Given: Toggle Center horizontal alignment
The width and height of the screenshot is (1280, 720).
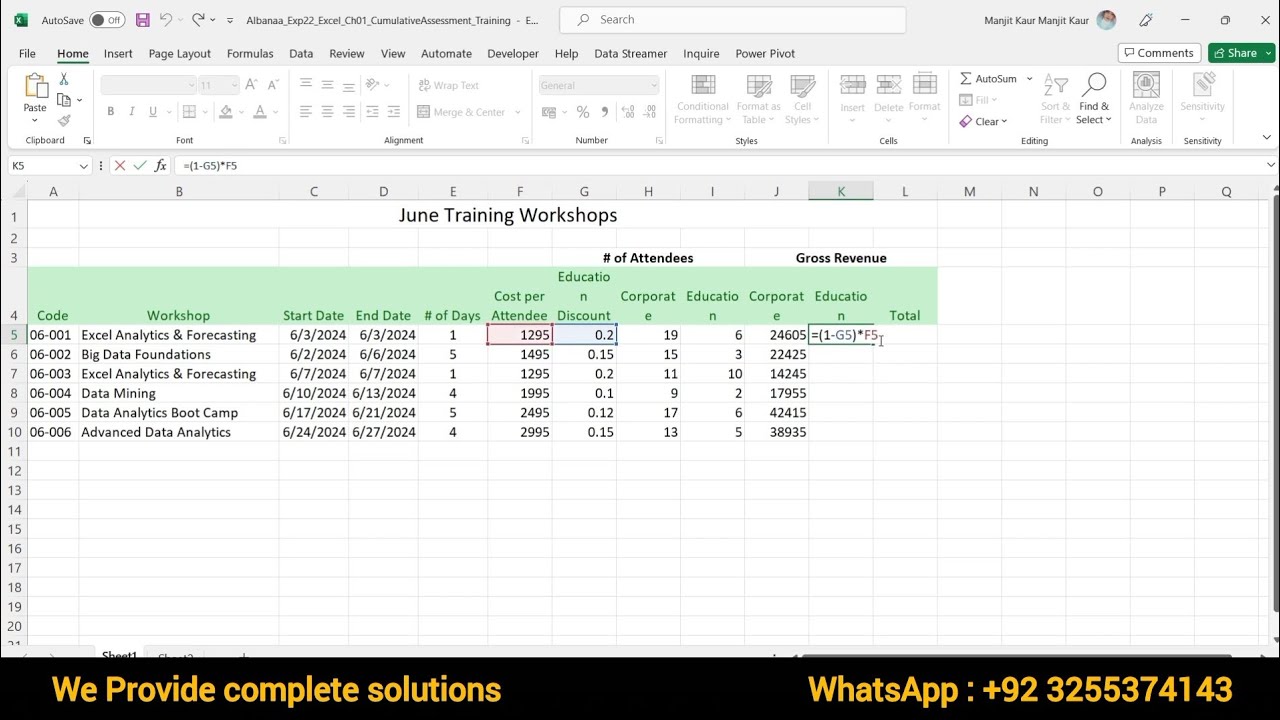Looking at the screenshot, I should (327, 112).
